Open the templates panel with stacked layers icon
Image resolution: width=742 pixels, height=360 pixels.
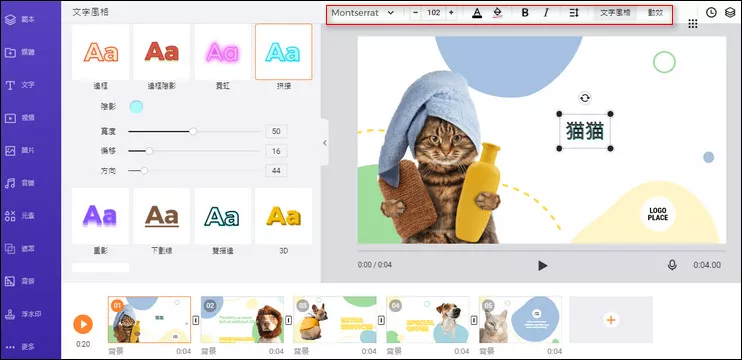(10, 20)
